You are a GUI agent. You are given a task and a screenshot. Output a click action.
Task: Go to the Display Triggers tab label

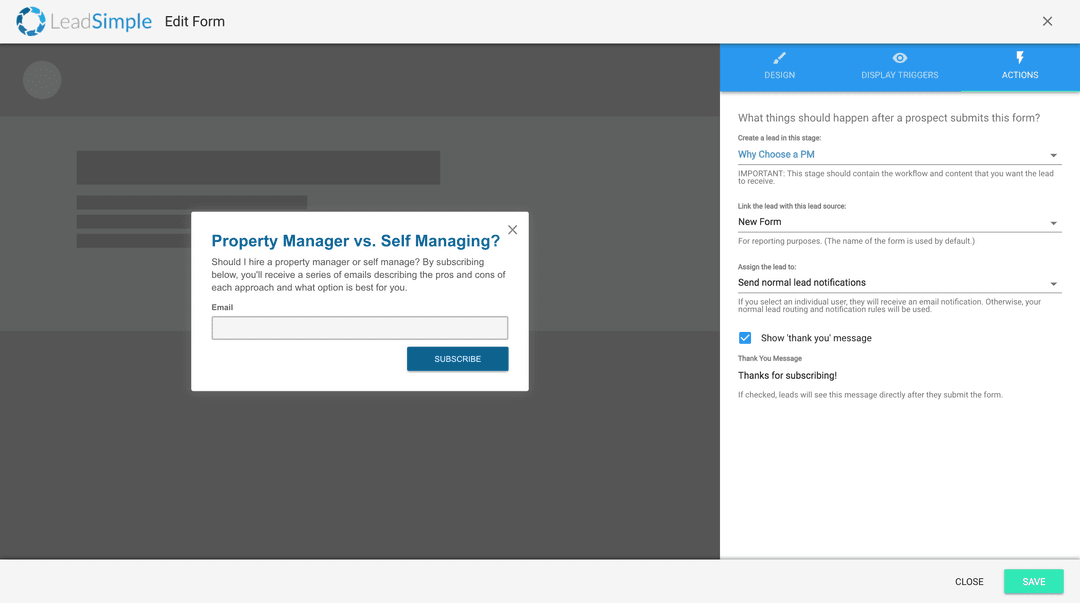(900, 75)
